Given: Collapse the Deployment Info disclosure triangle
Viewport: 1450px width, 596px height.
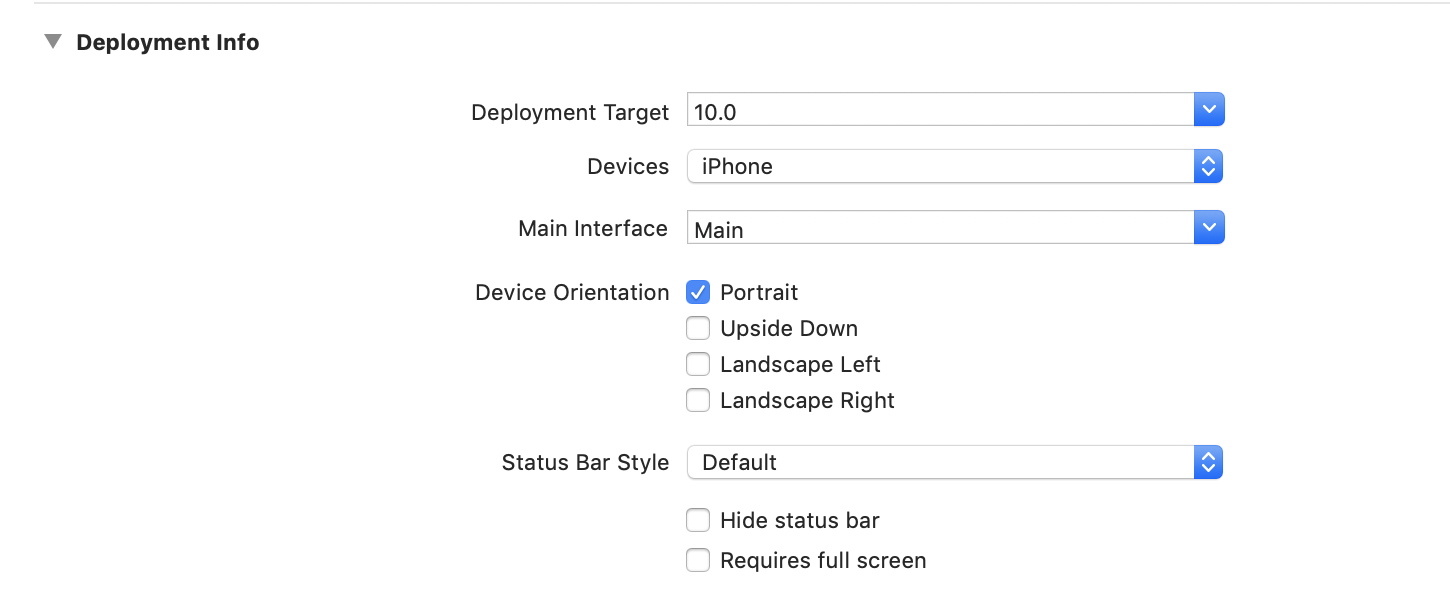Looking at the screenshot, I should coord(53,42).
